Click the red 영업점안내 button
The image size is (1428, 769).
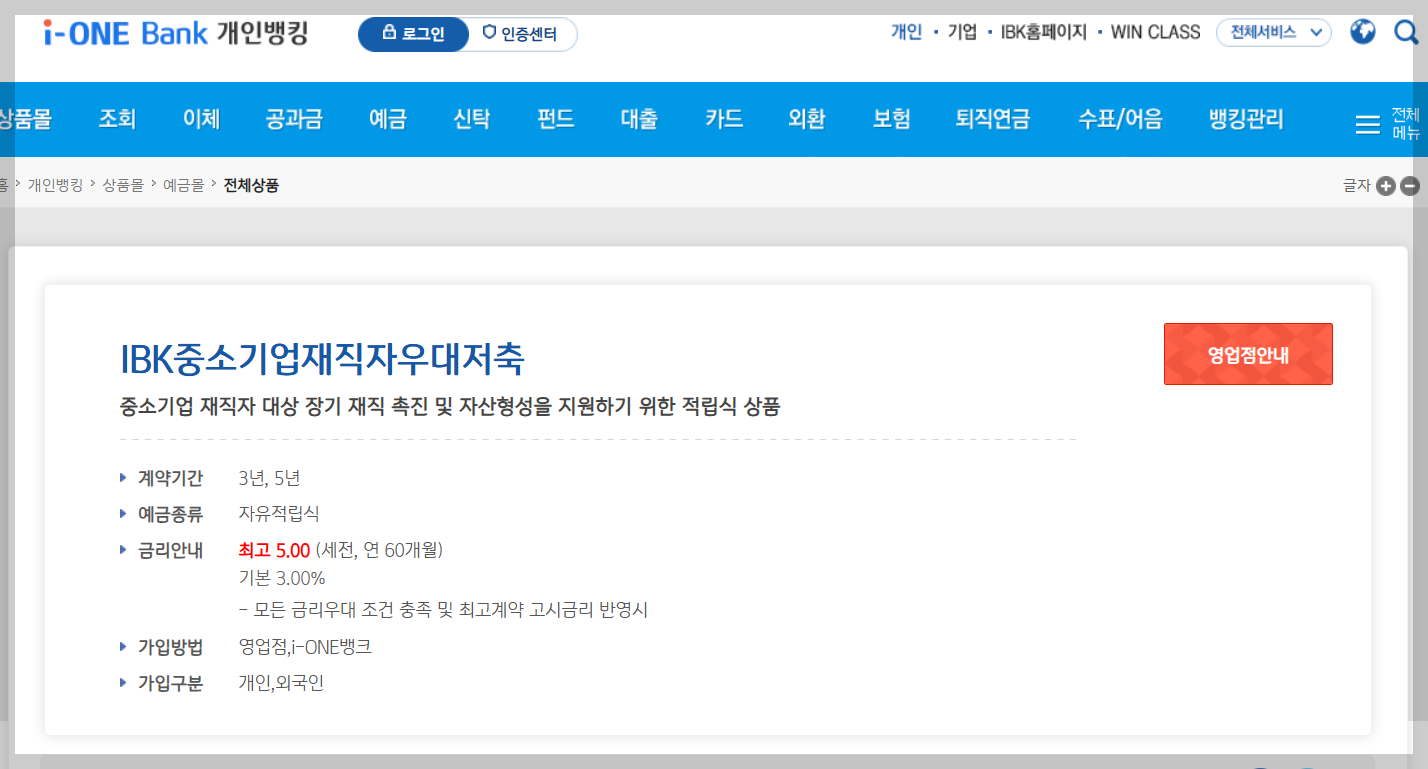pos(1247,354)
